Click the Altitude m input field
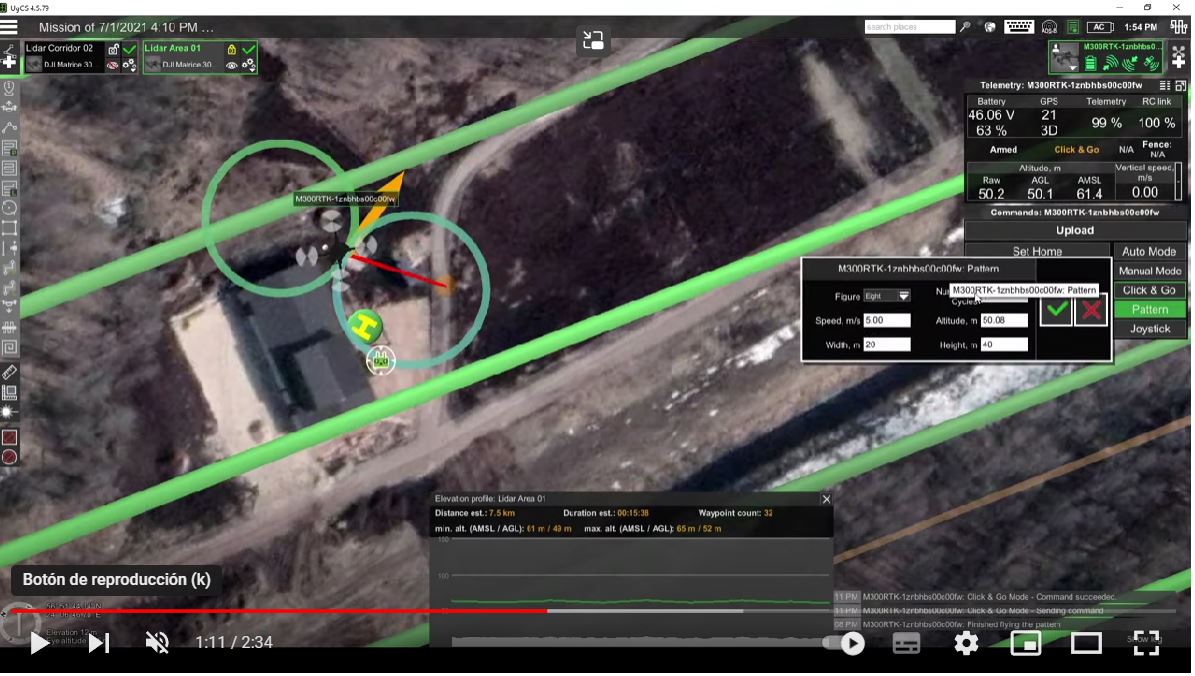Viewport: 1195px width, 676px height. pos(1004,321)
